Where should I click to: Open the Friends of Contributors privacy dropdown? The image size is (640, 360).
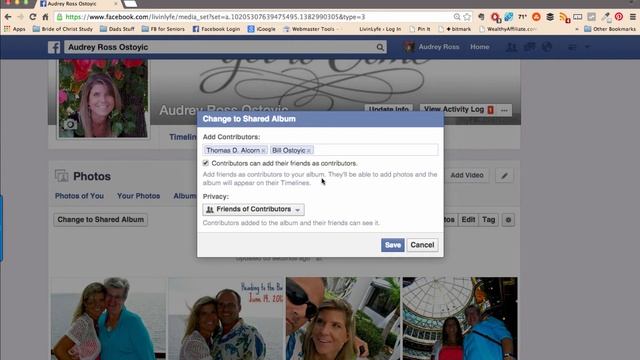coord(253,209)
